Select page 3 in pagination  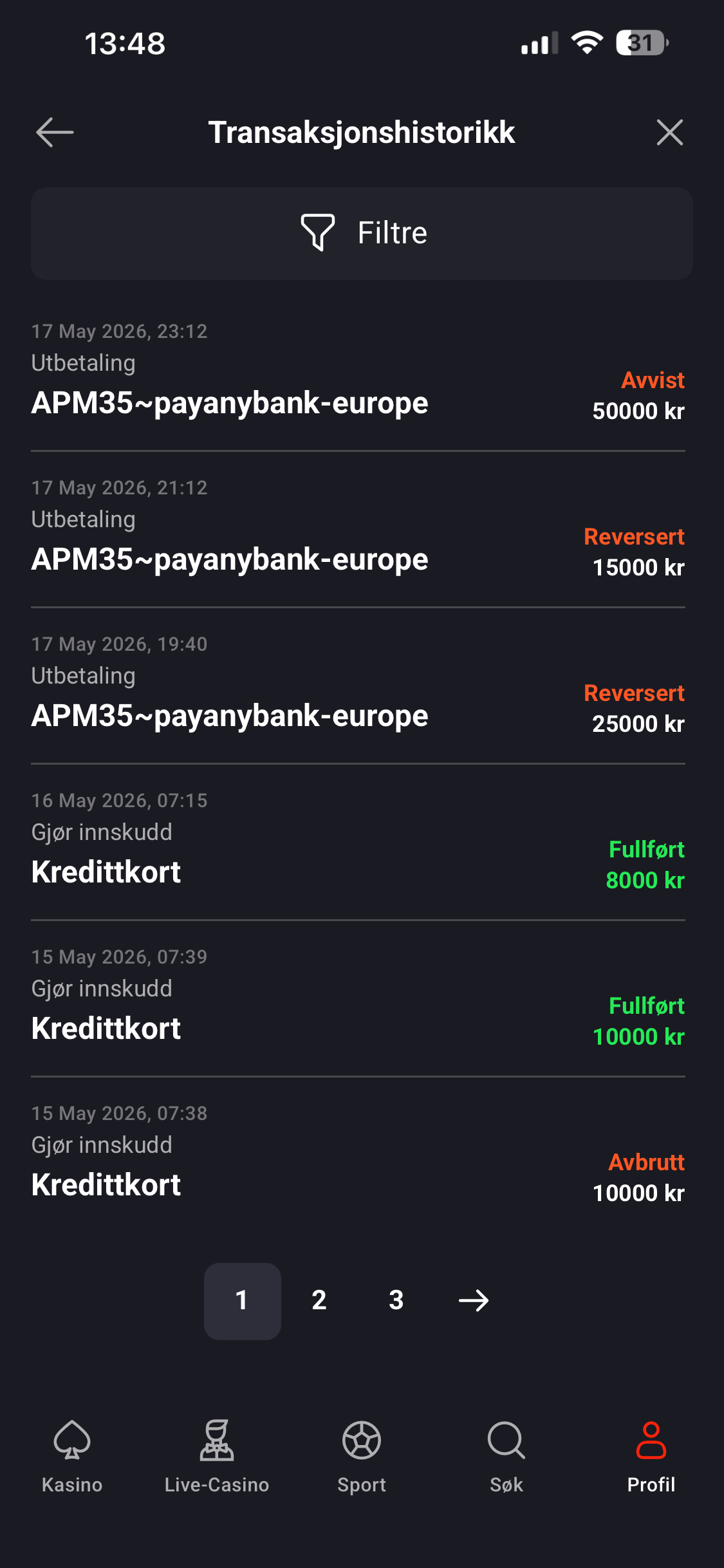coord(396,1301)
